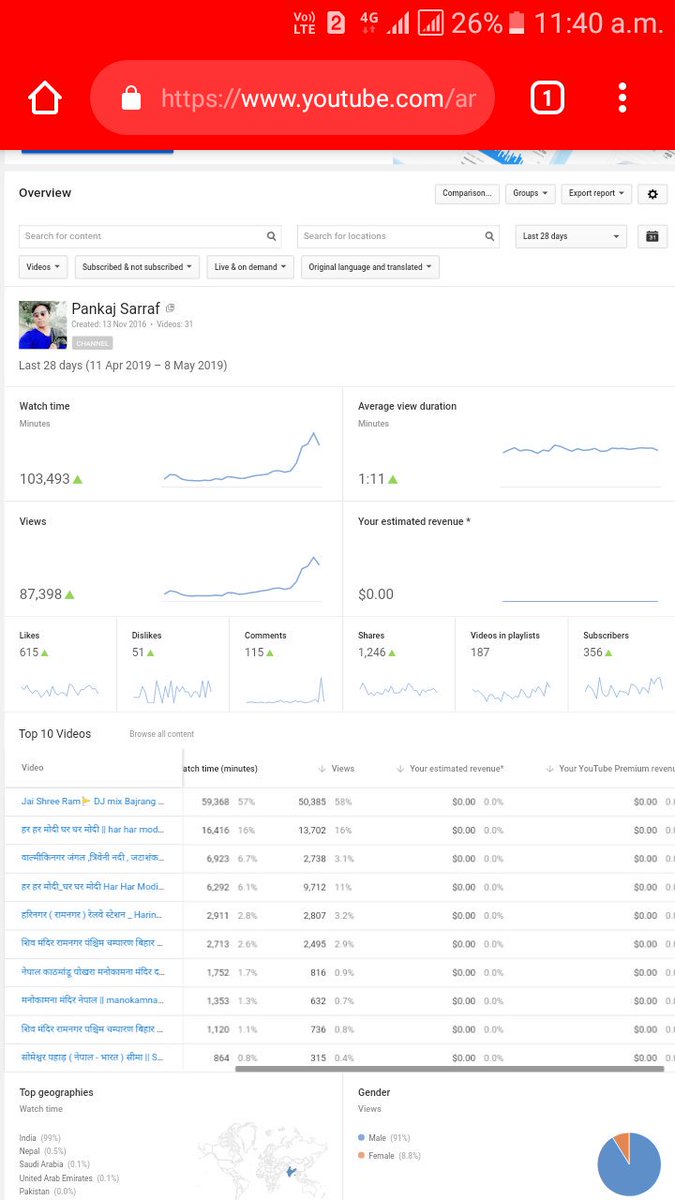Click the Male (91%) legend entry
Viewport: 675px width, 1200px height.
[384, 1138]
